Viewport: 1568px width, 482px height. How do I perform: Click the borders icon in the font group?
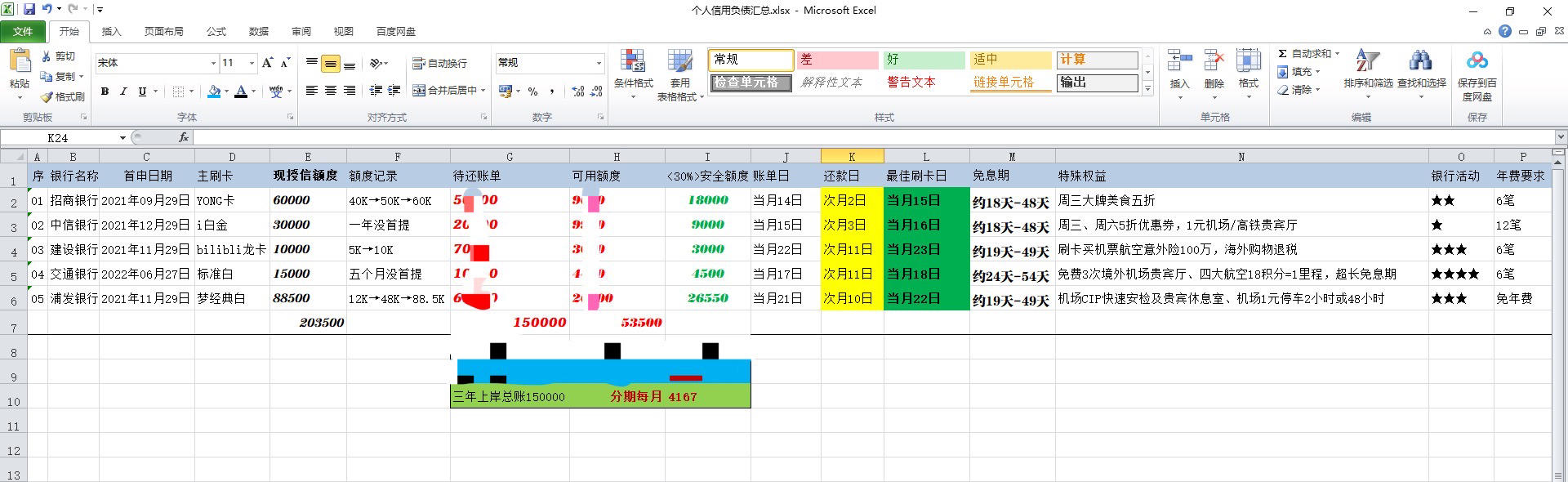tap(179, 91)
